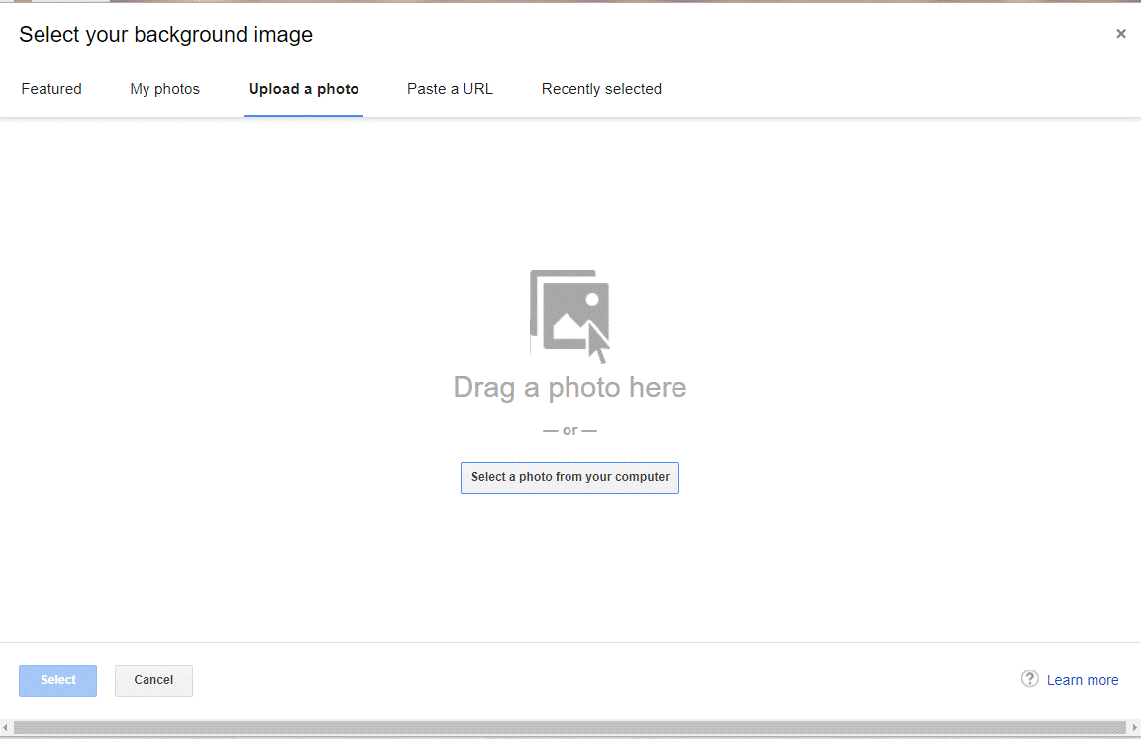Image resolution: width=1141 pixels, height=739 pixels.
Task: Cancel the background image dialog
Action: pyautogui.click(x=154, y=681)
